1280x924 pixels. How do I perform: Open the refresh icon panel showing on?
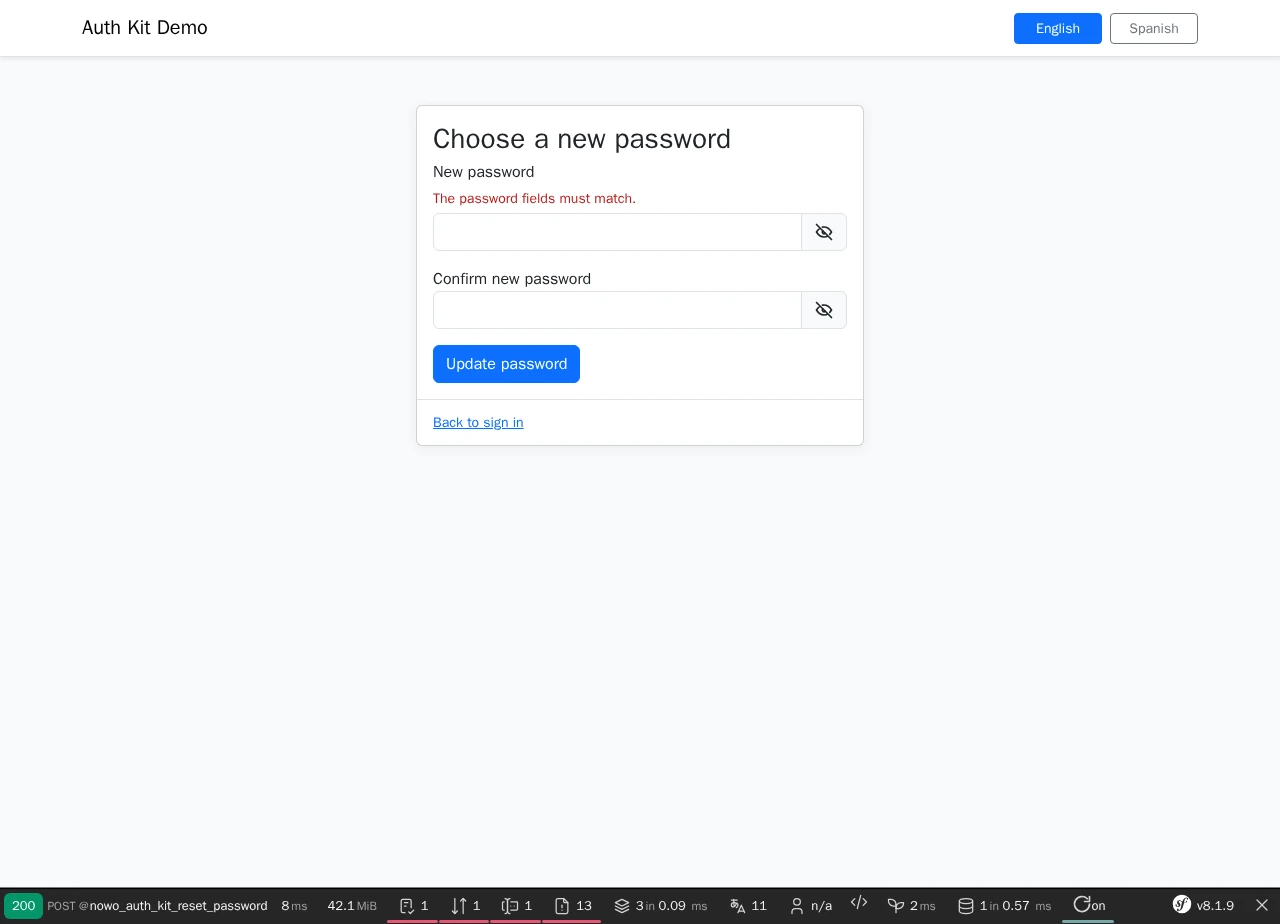coord(1088,906)
